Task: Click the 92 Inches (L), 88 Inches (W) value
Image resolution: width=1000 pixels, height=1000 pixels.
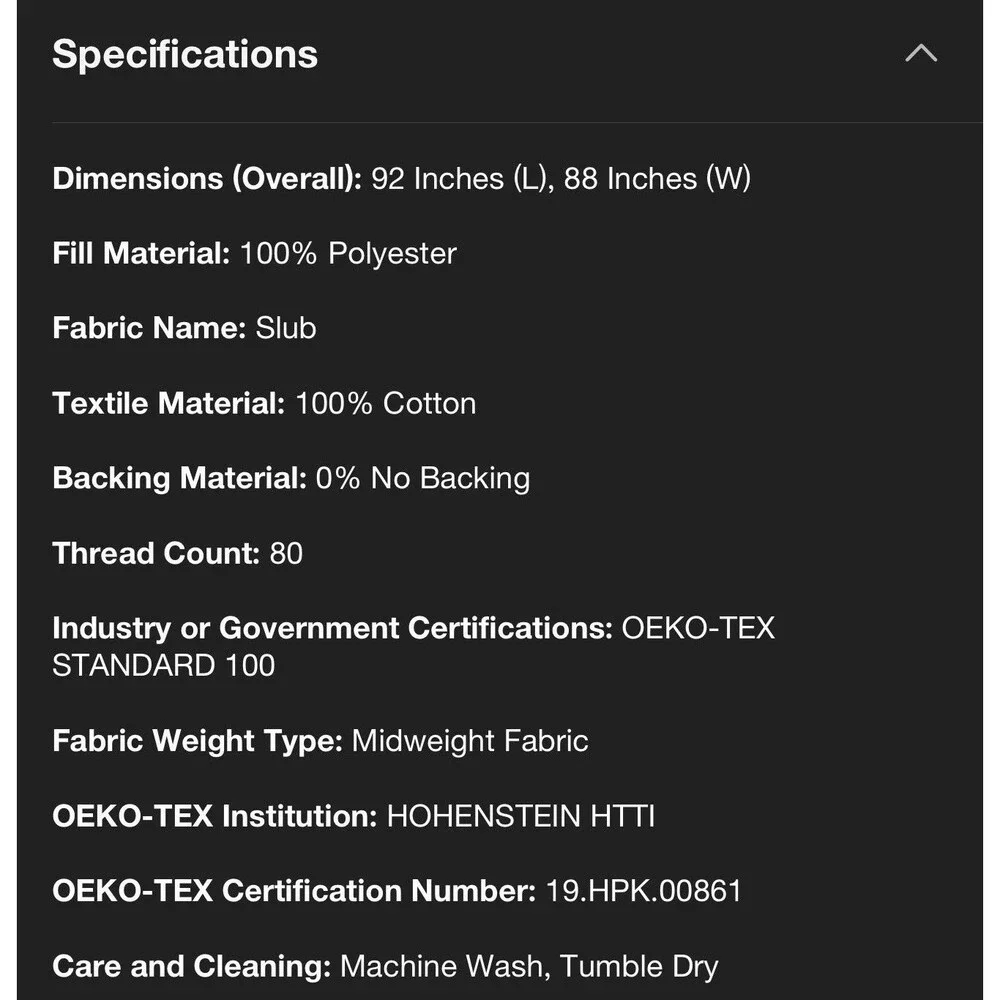Action: point(561,179)
